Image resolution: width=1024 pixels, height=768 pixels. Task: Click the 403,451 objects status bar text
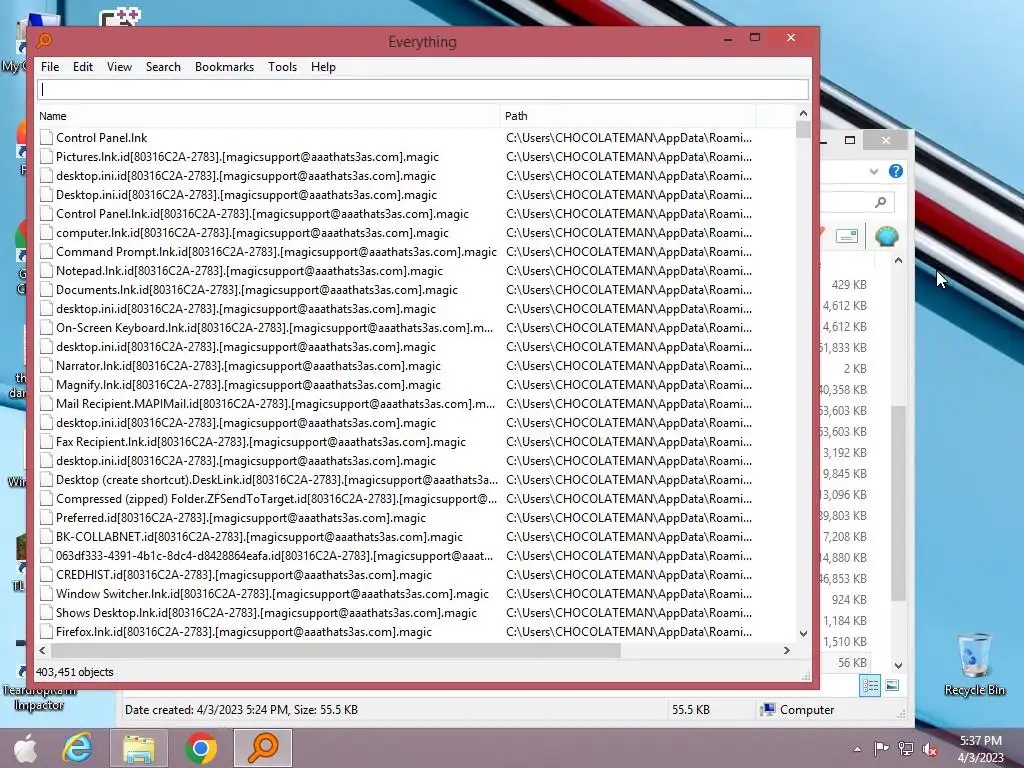pos(74,672)
